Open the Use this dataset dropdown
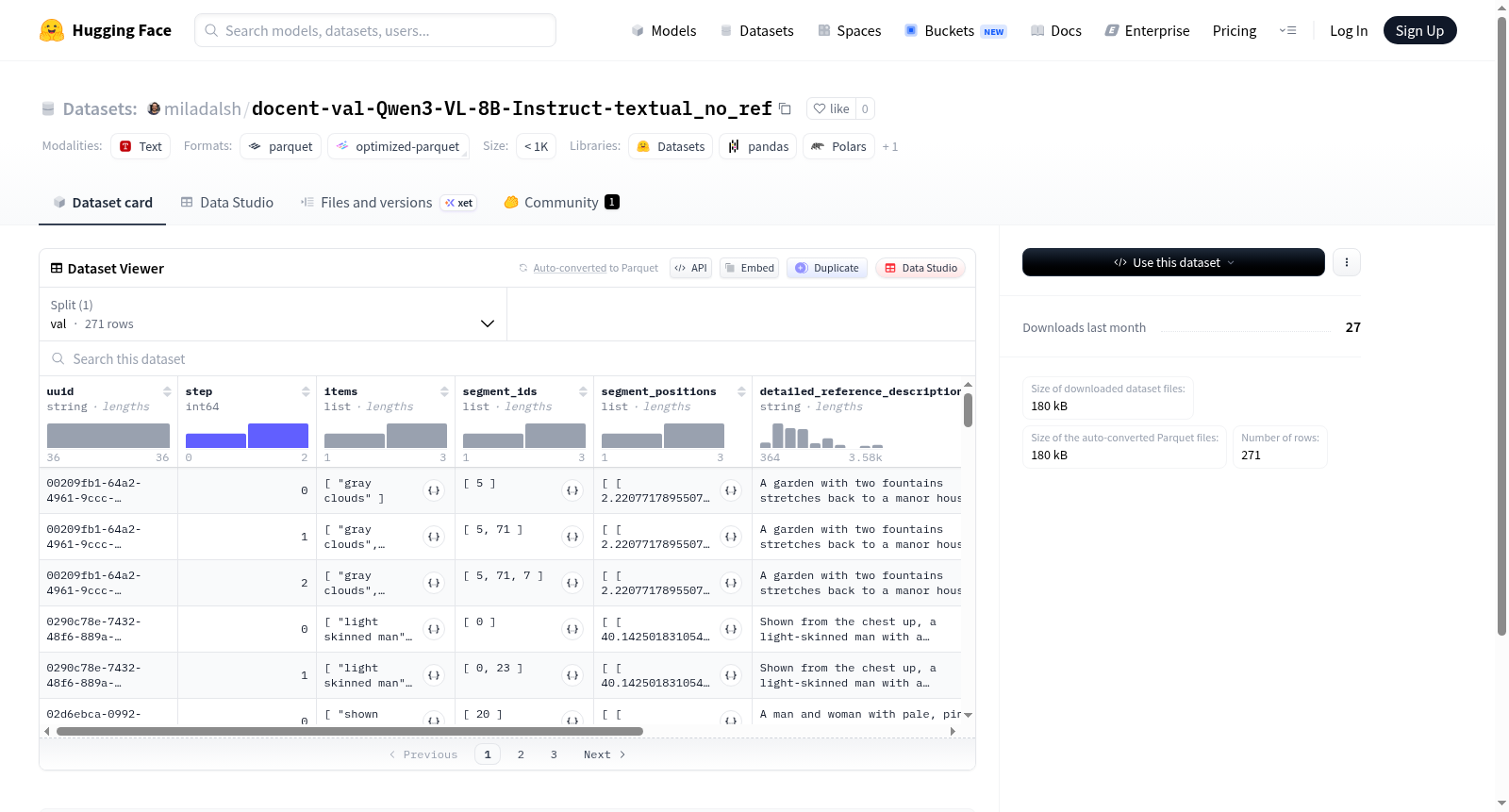Viewport: 1509px width, 812px height. point(1173,262)
